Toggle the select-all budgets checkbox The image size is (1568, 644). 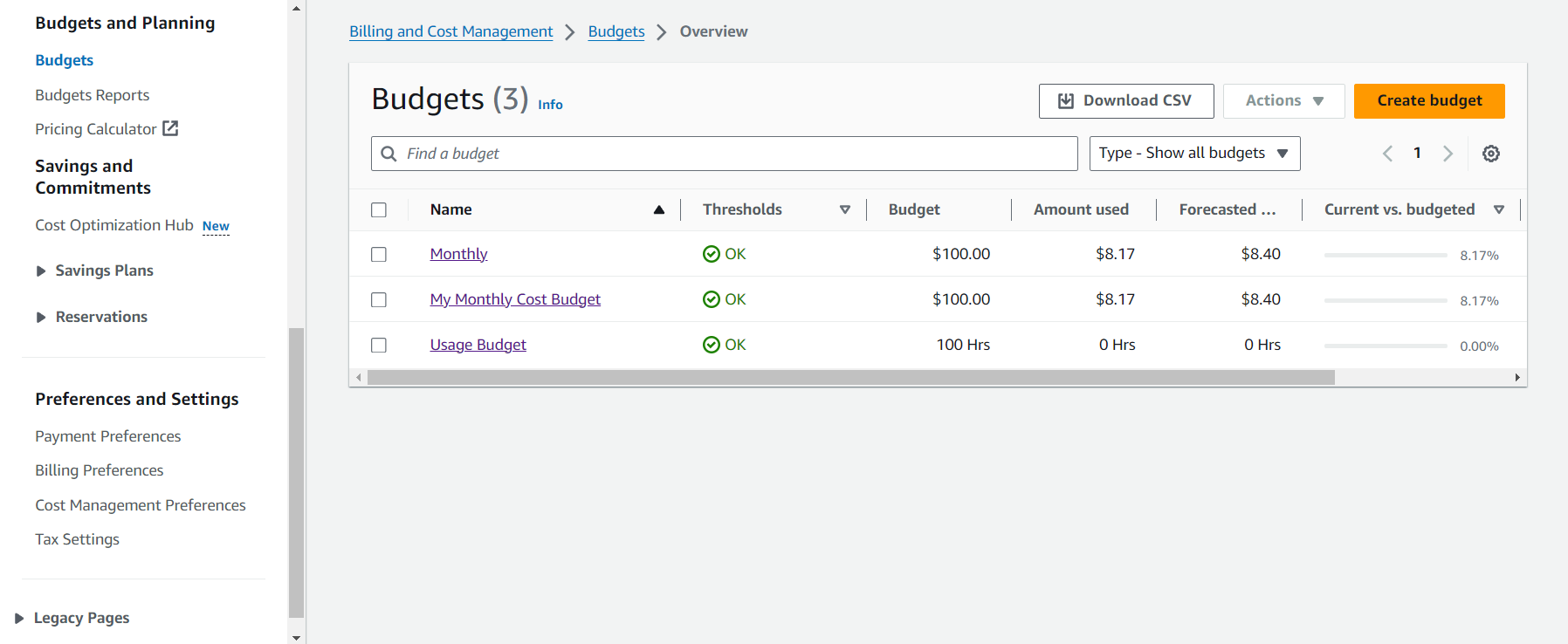point(379,210)
